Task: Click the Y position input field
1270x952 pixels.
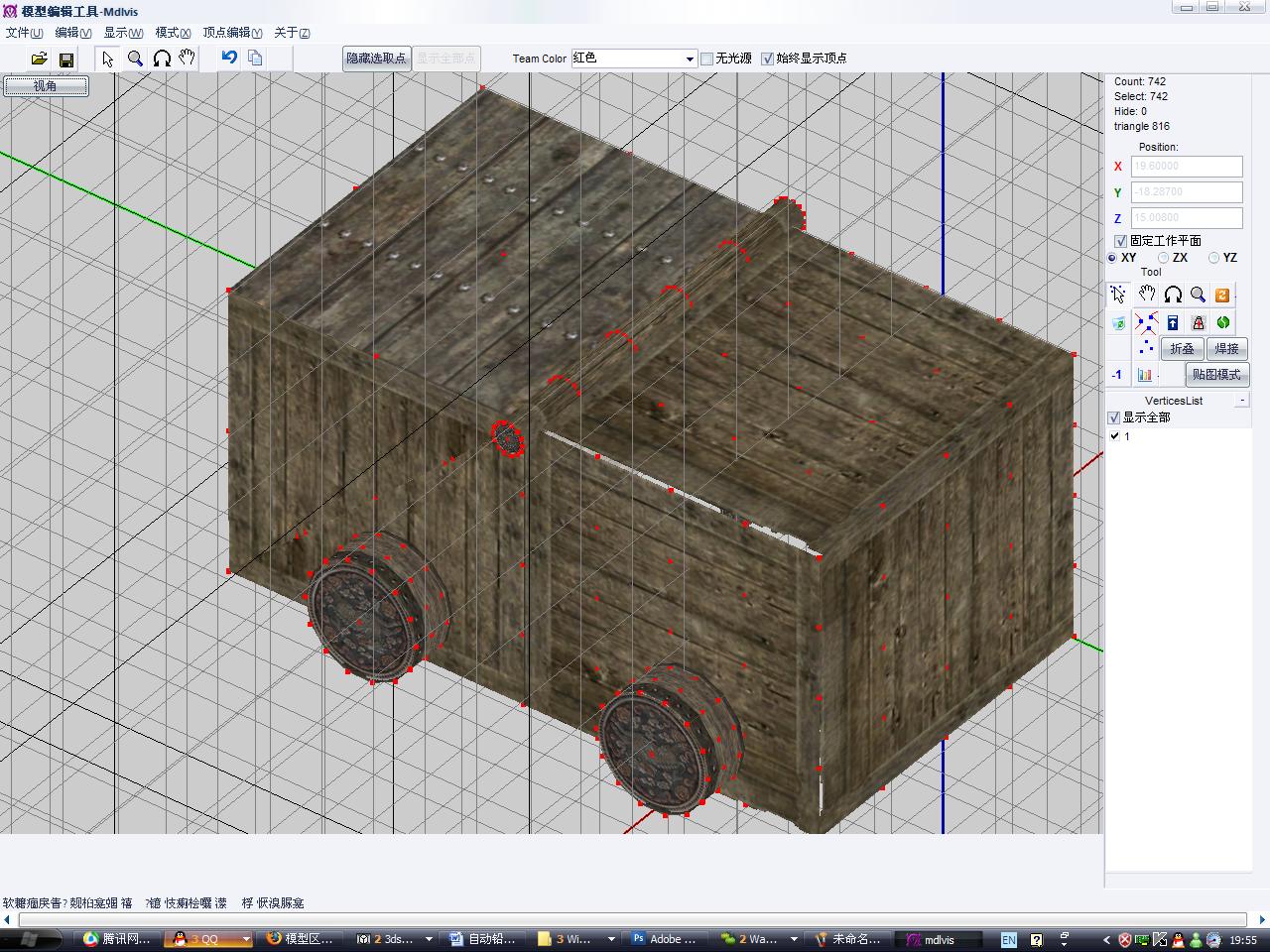Action: click(x=1187, y=192)
